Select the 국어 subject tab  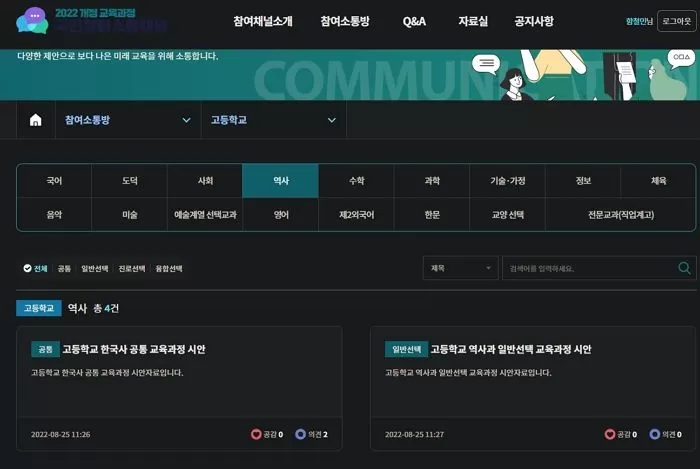tap(54, 181)
